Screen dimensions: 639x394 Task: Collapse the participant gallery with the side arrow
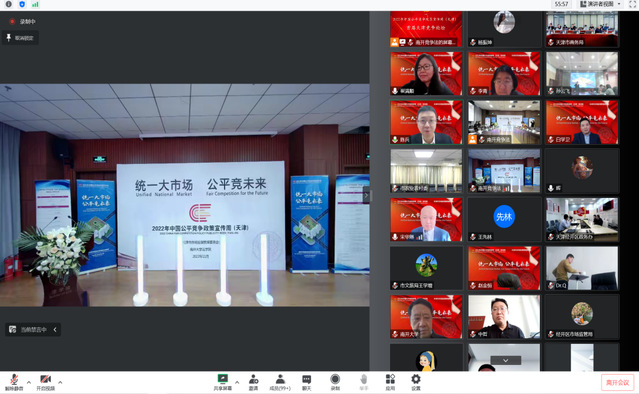pyautogui.click(x=366, y=196)
